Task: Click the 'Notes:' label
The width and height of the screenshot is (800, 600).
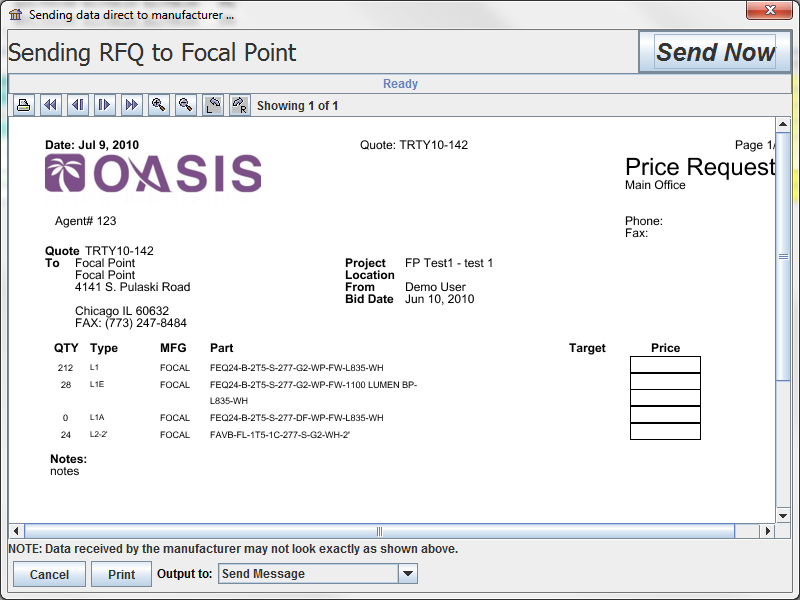Action: (68, 459)
